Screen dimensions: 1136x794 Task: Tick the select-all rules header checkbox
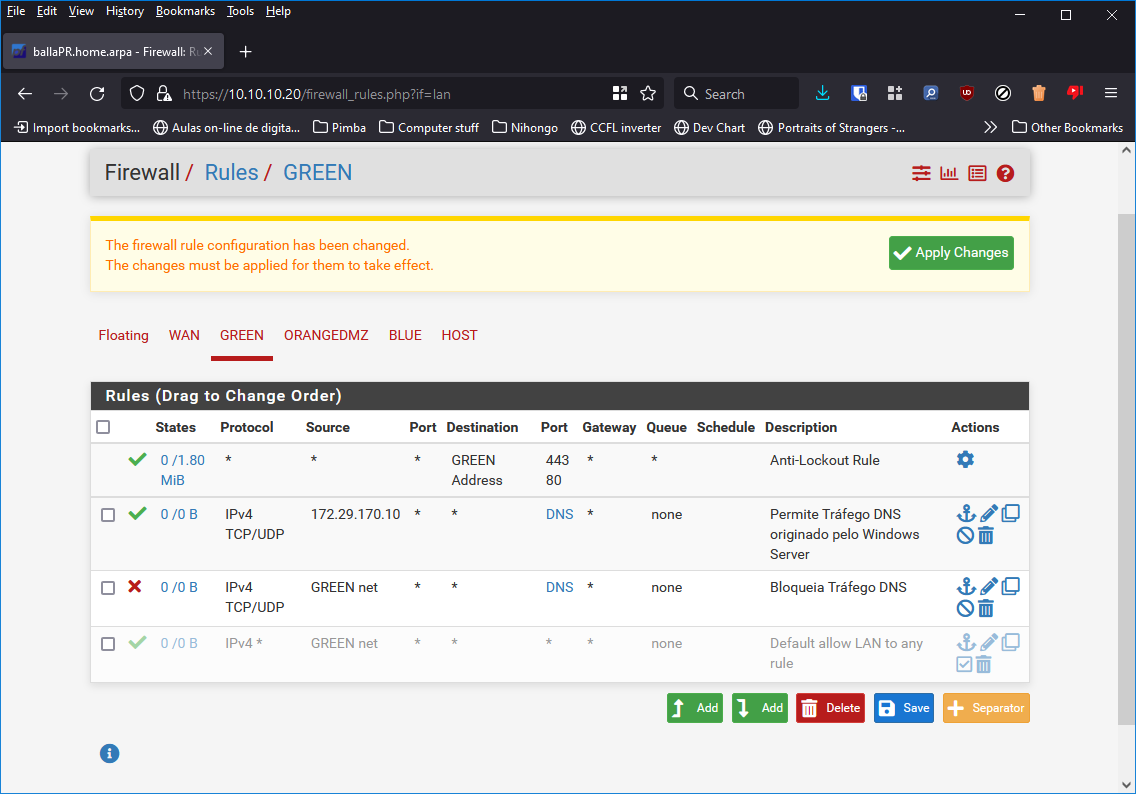point(103,427)
